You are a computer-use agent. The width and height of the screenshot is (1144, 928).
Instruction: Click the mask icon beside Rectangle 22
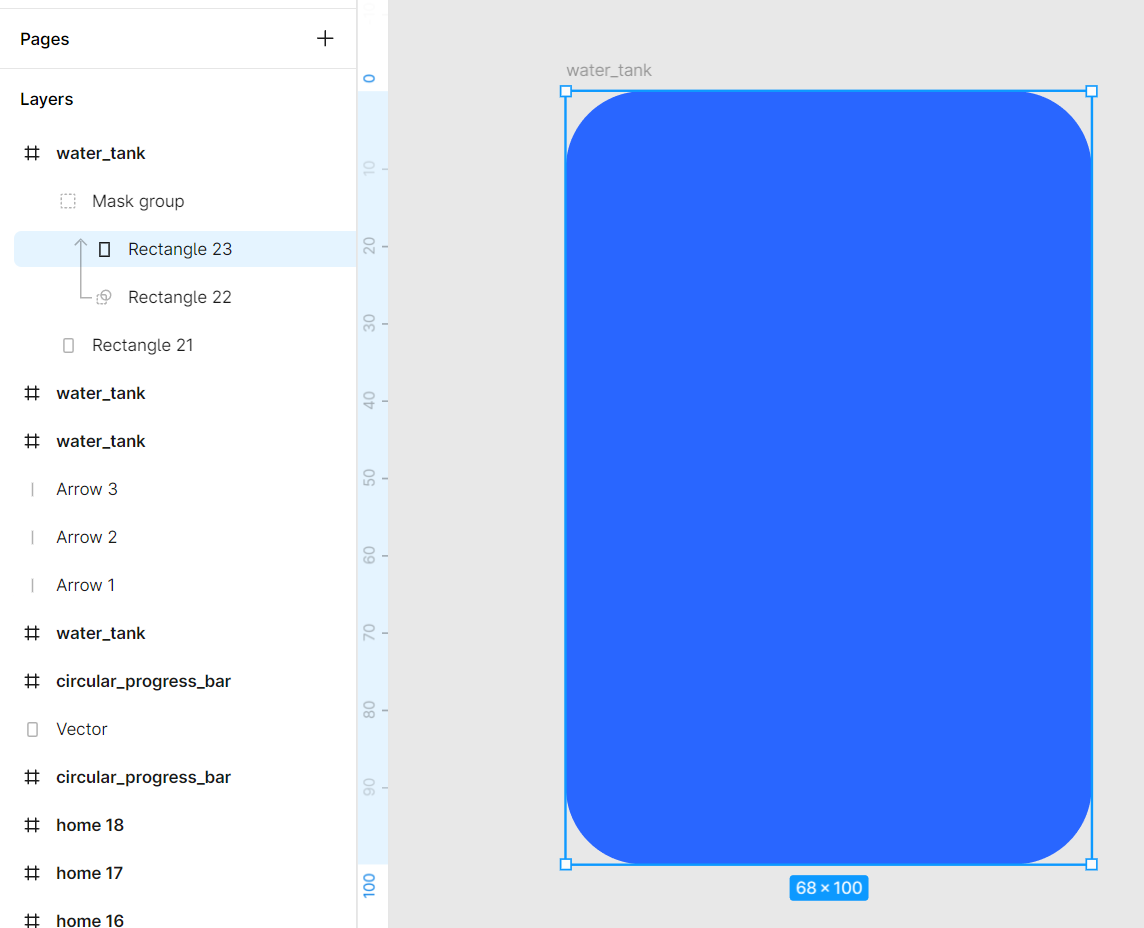click(x=103, y=297)
